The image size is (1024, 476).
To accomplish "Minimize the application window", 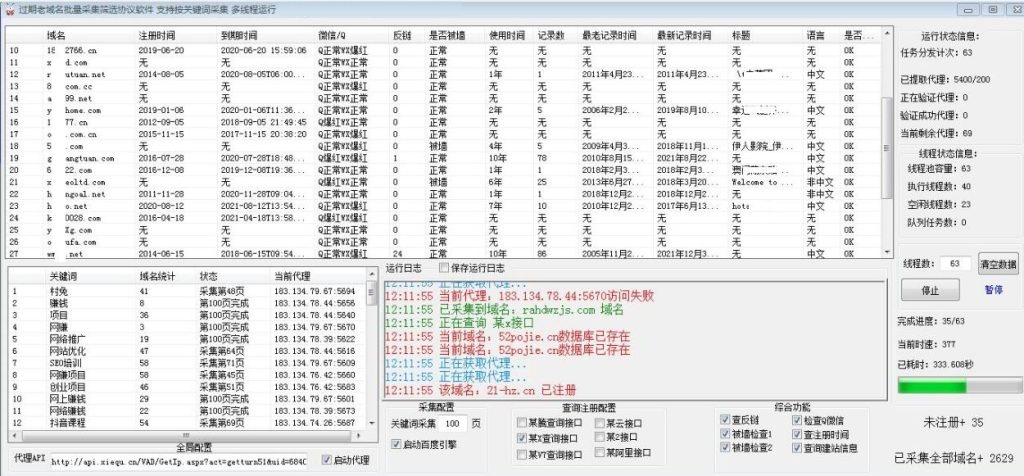I will [x=970, y=9].
